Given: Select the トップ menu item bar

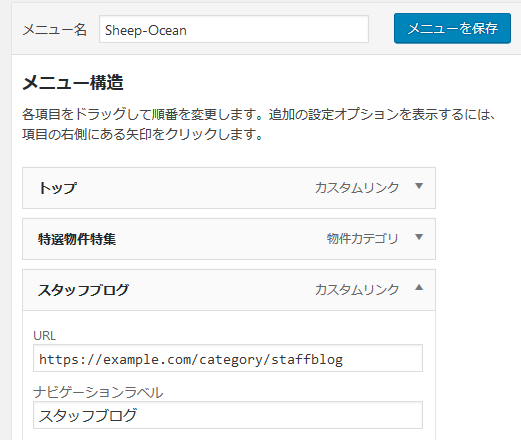Looking at the screenshot, I should (x=229, y=188).
